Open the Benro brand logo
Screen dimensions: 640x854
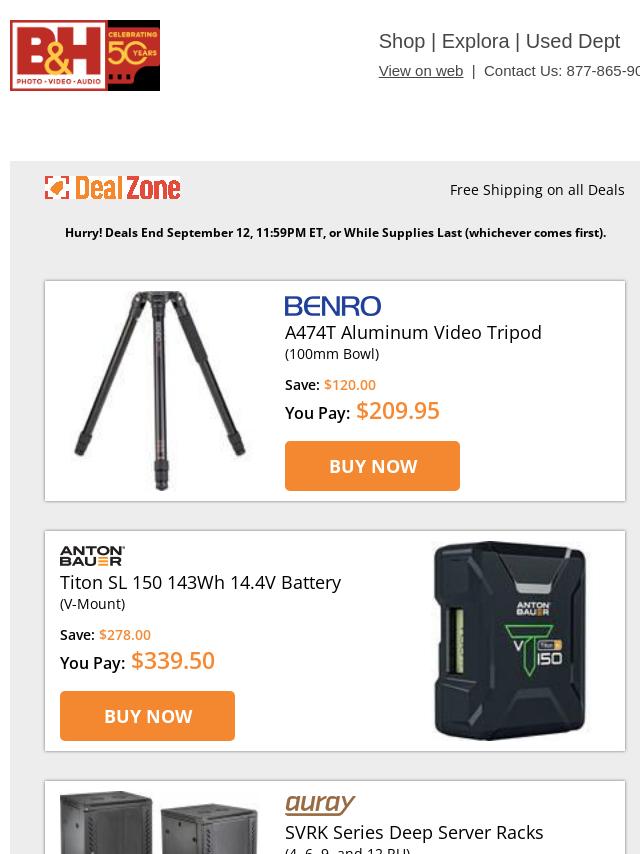click(333, 306)
